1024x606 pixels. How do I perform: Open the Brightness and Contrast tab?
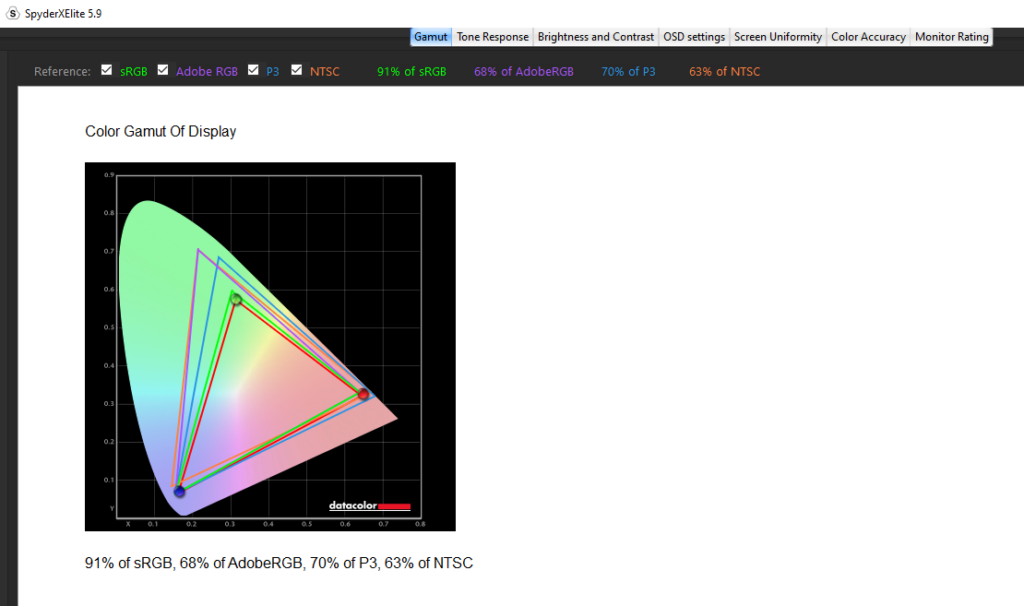coord(595,37)
